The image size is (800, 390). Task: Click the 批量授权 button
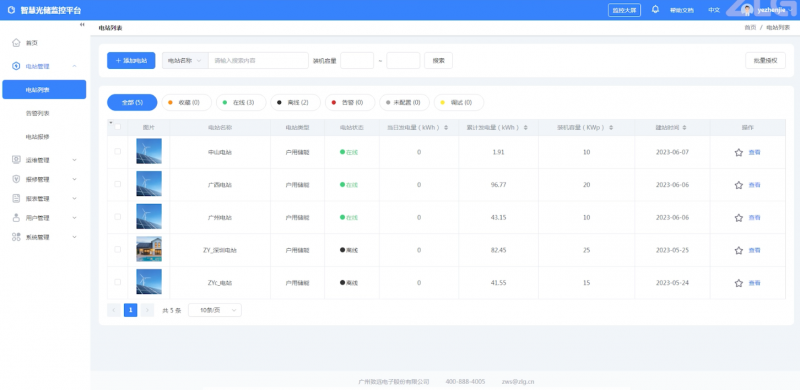click(x=765, y=60)
